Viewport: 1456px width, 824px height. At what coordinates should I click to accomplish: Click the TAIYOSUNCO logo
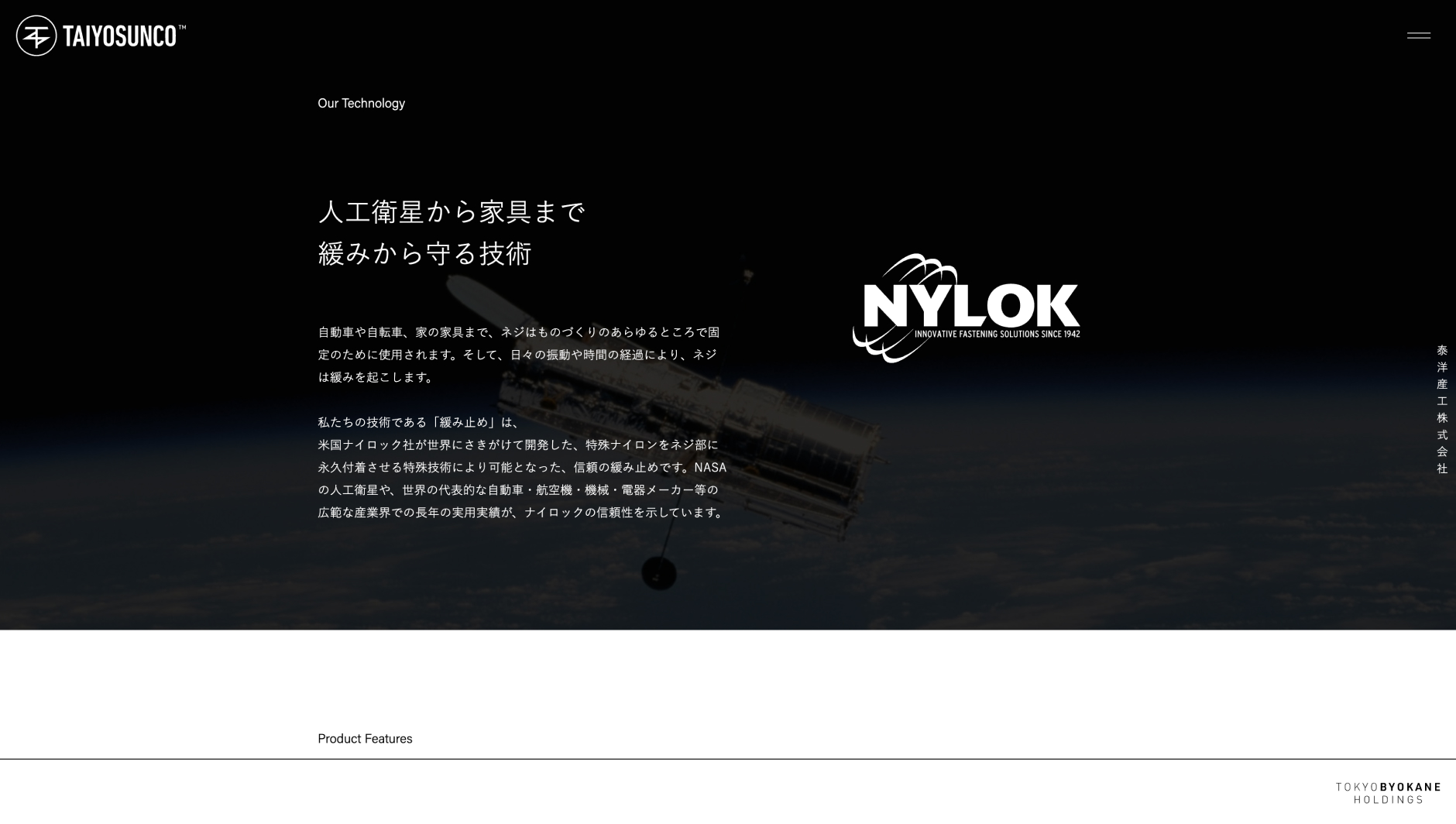[x=101, y=36]
